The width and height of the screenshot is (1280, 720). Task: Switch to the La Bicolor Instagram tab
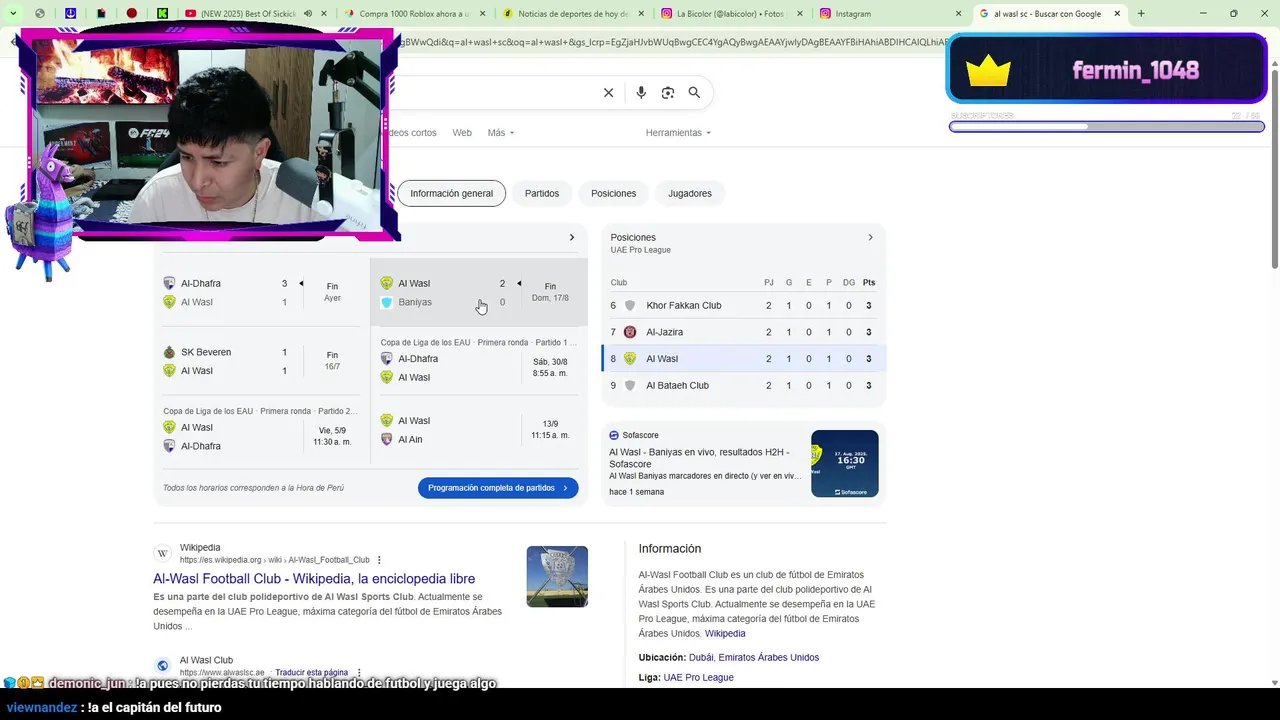[x=732, y=14]
